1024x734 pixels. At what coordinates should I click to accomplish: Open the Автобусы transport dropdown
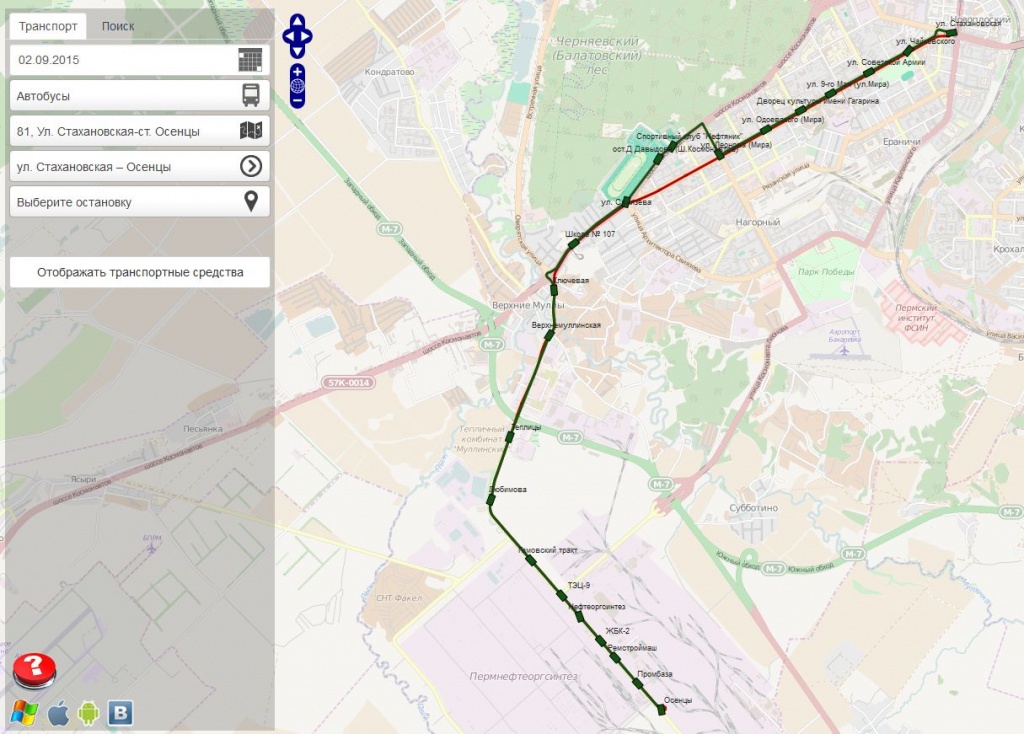[x=140, y=95]
